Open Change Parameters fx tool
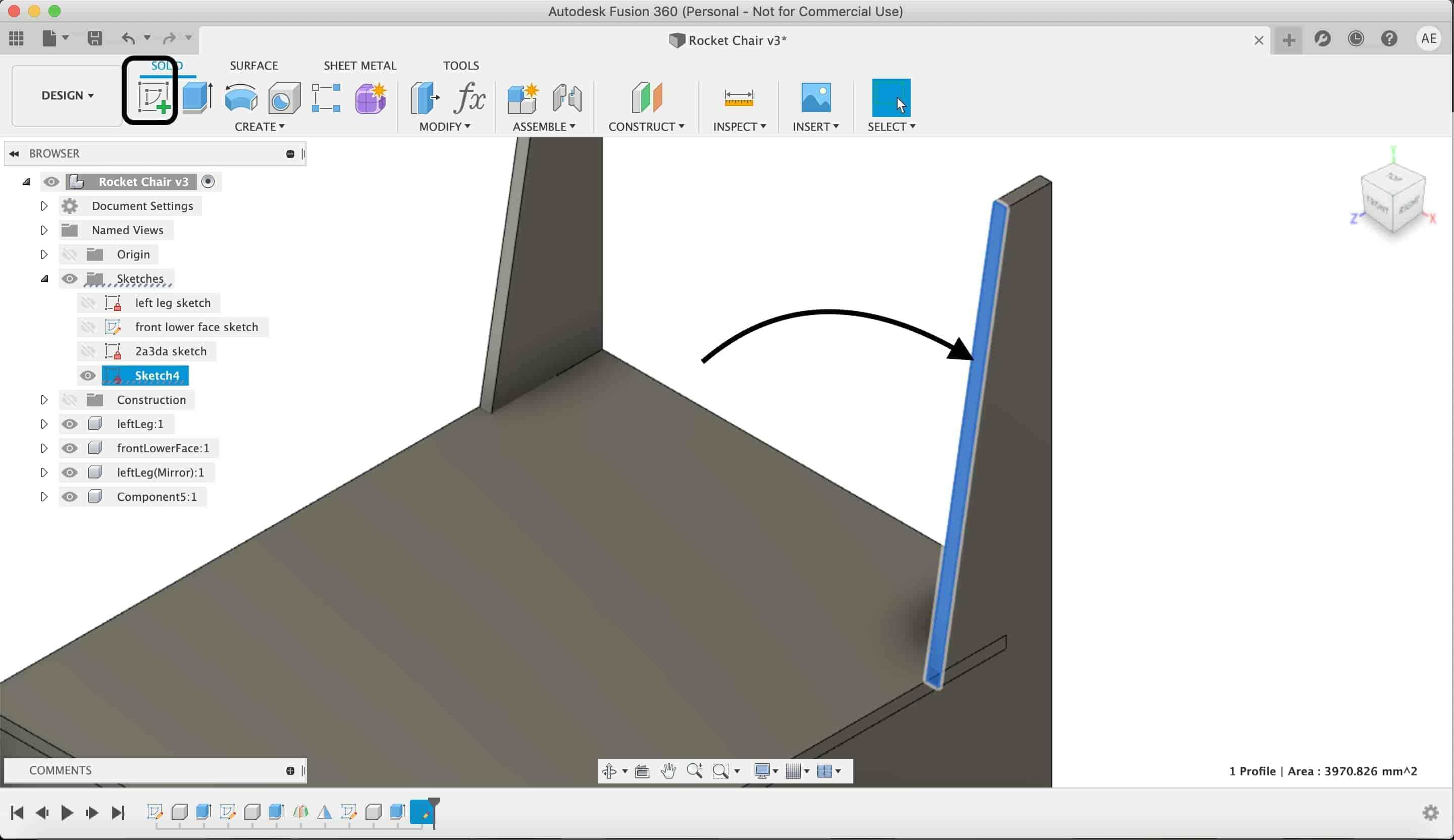Screen dimensions: 1454x840 click(x=469, y=97)
